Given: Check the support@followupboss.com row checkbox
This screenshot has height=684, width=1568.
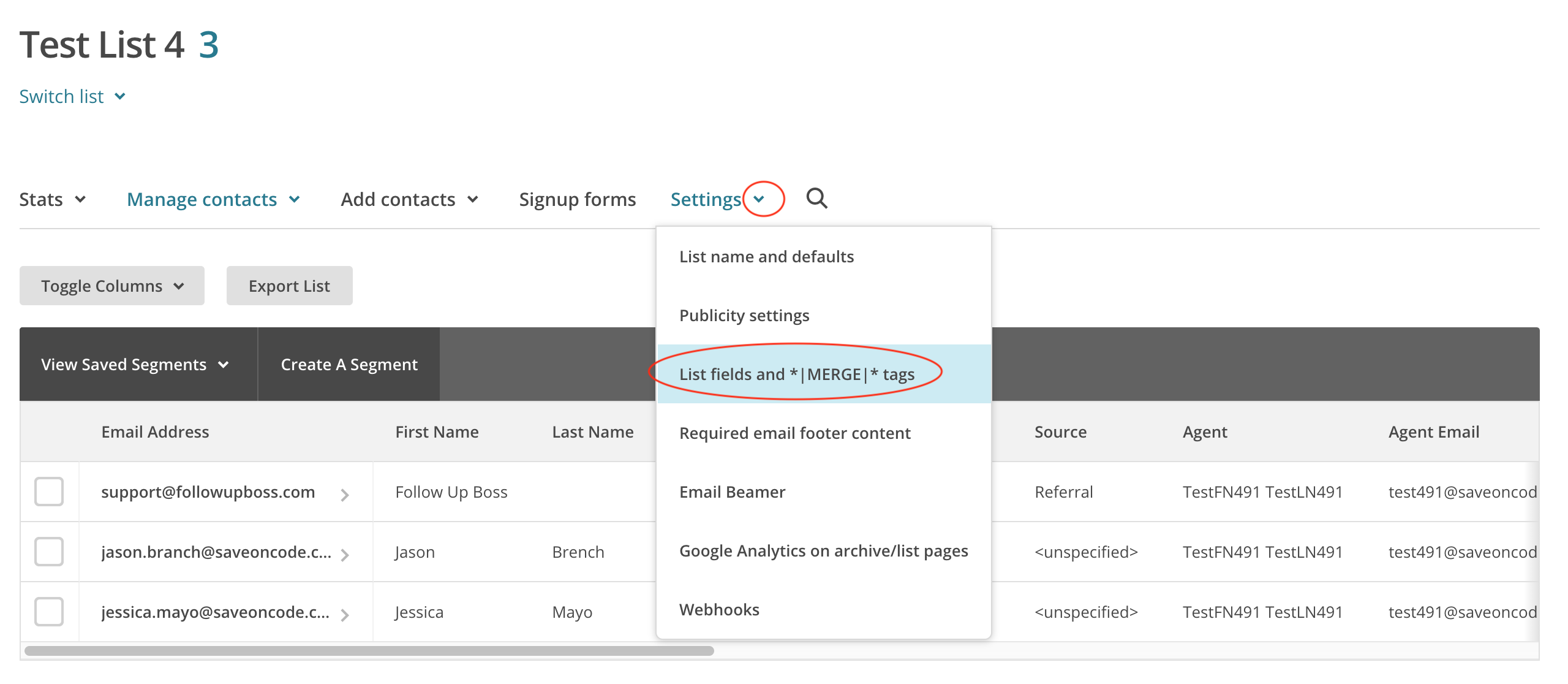Looking at the screenshot, I should pos(49,492).
